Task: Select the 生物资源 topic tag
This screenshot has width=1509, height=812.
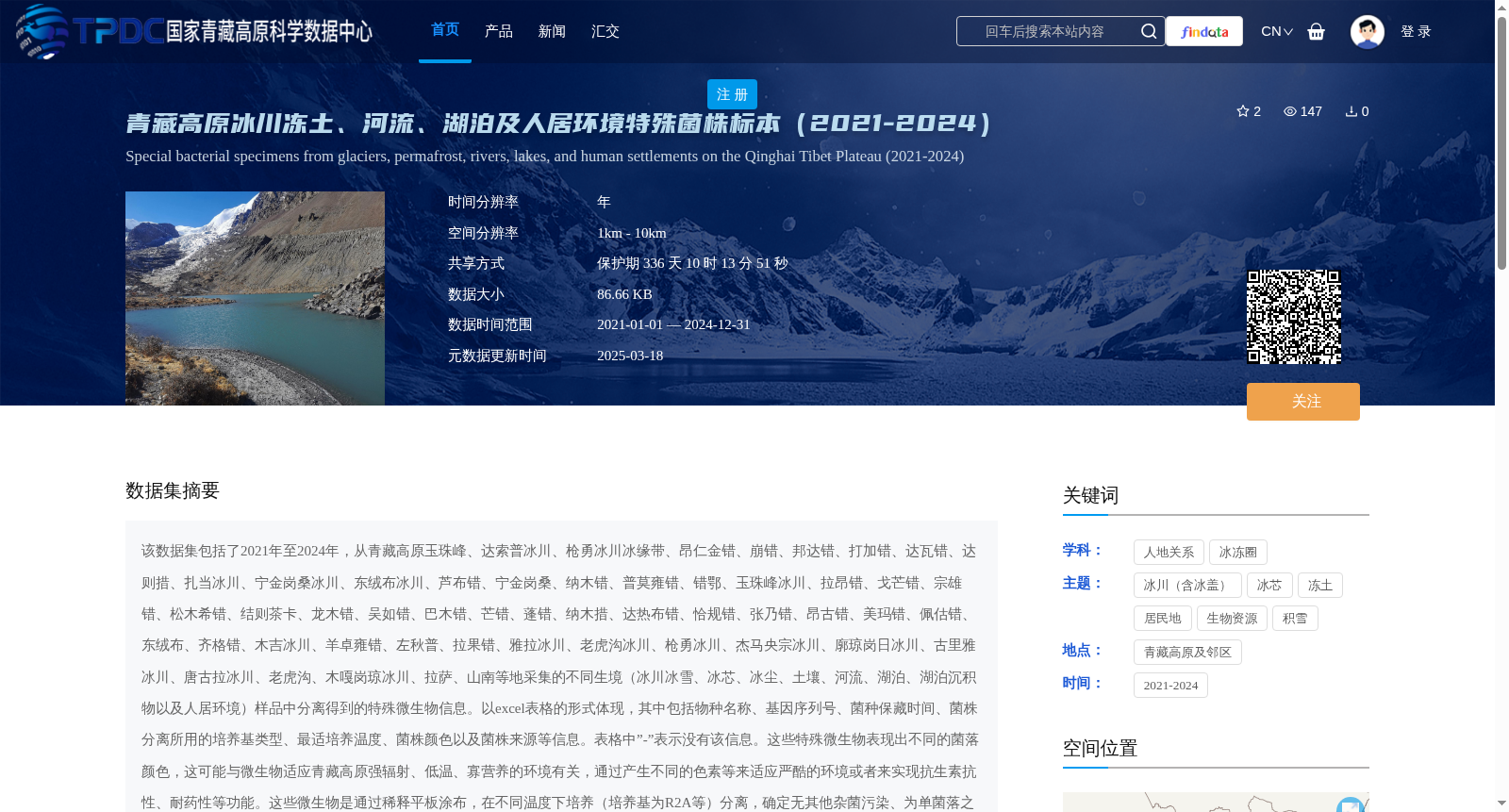Action: pos(1232,618)
